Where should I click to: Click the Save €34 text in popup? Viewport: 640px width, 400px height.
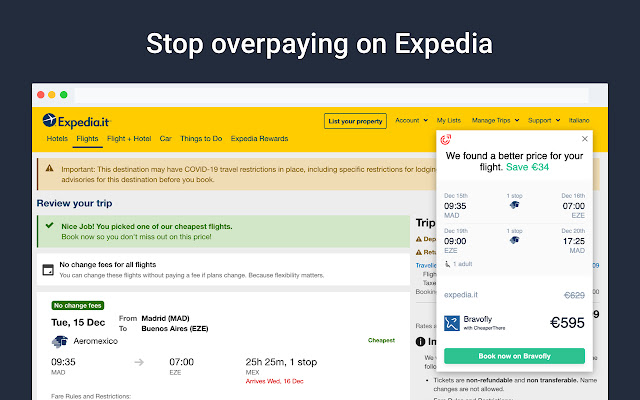pyautogui.click(x=527, y=167)
